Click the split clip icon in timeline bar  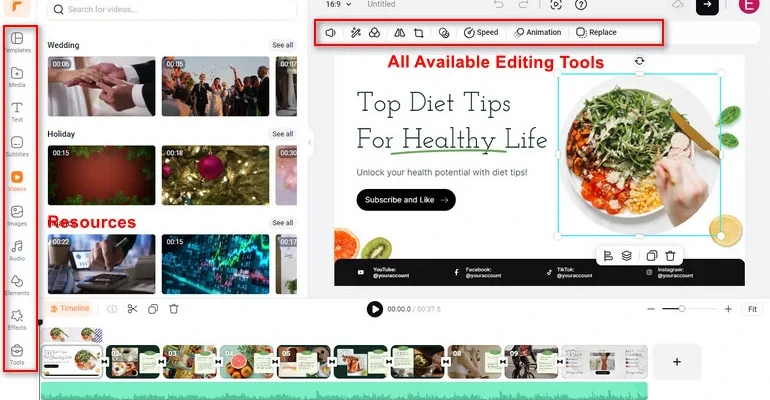click(112, 309)
